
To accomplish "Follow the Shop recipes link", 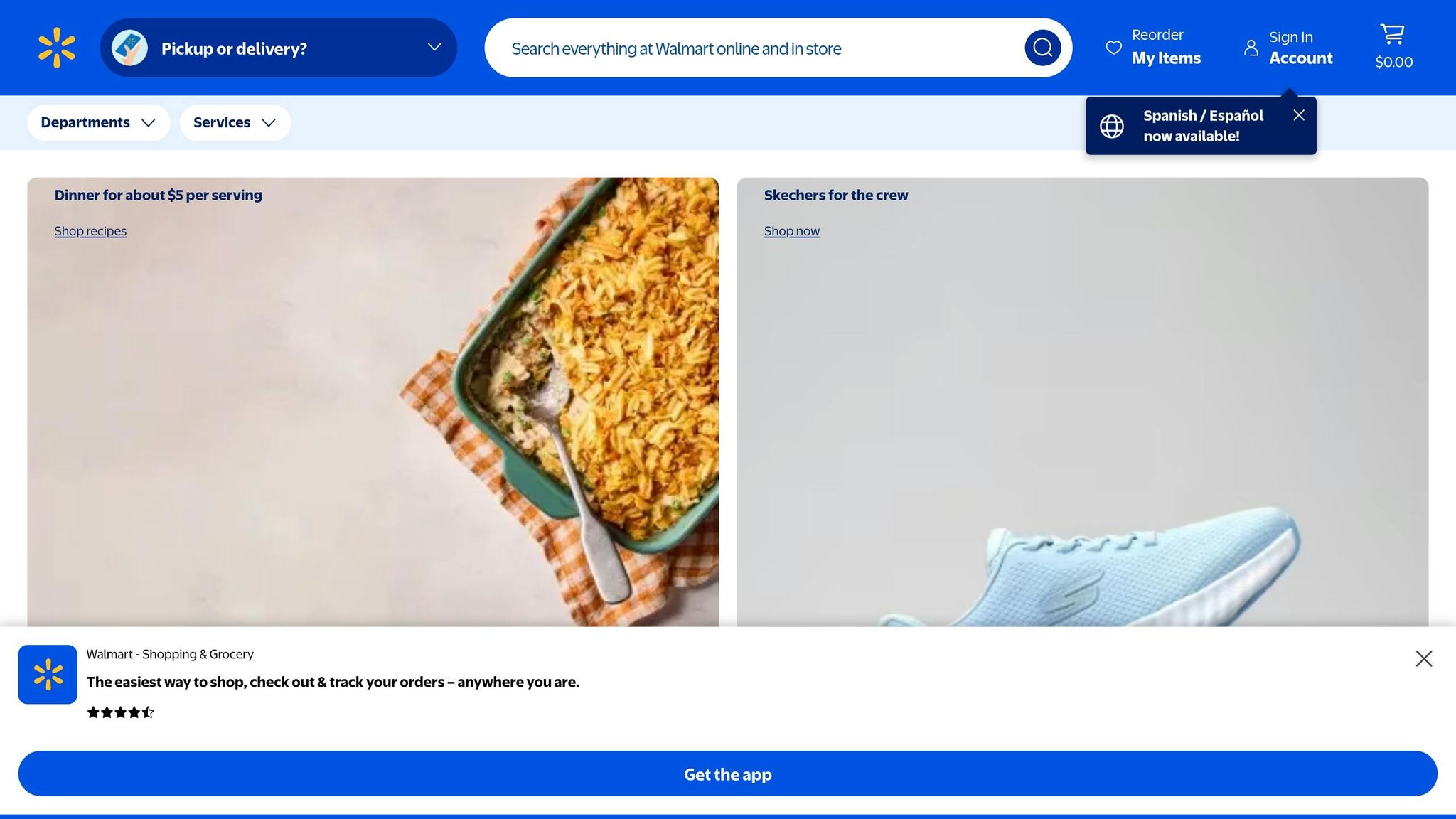I will coord(90,231).
